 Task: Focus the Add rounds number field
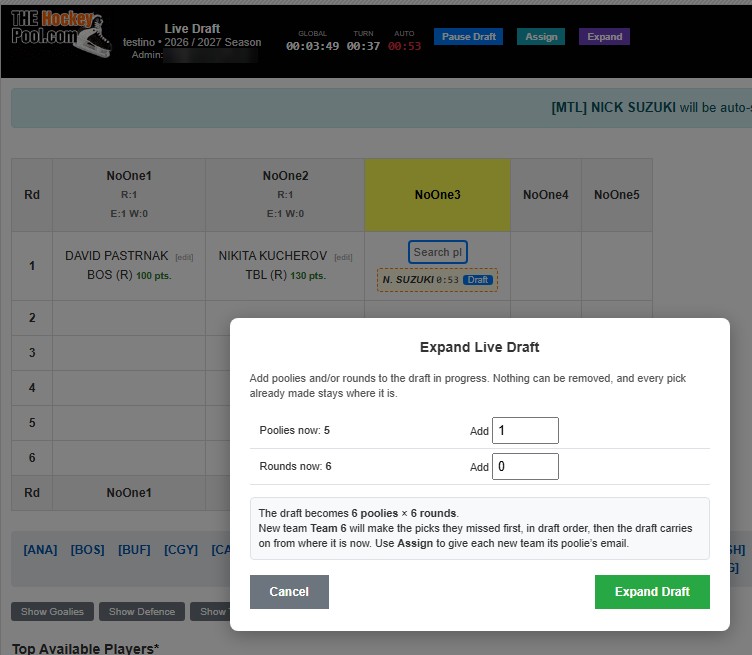pos(525,466)
